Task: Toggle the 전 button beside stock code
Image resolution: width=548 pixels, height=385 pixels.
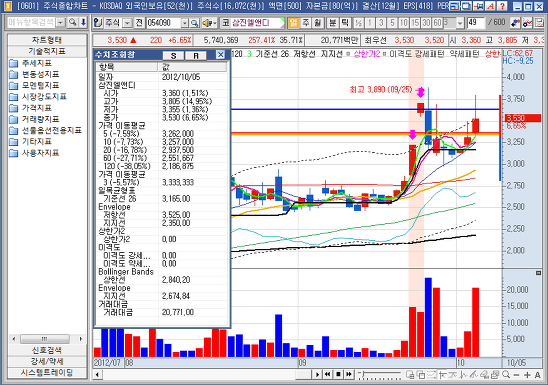Action: pos(139,23)
